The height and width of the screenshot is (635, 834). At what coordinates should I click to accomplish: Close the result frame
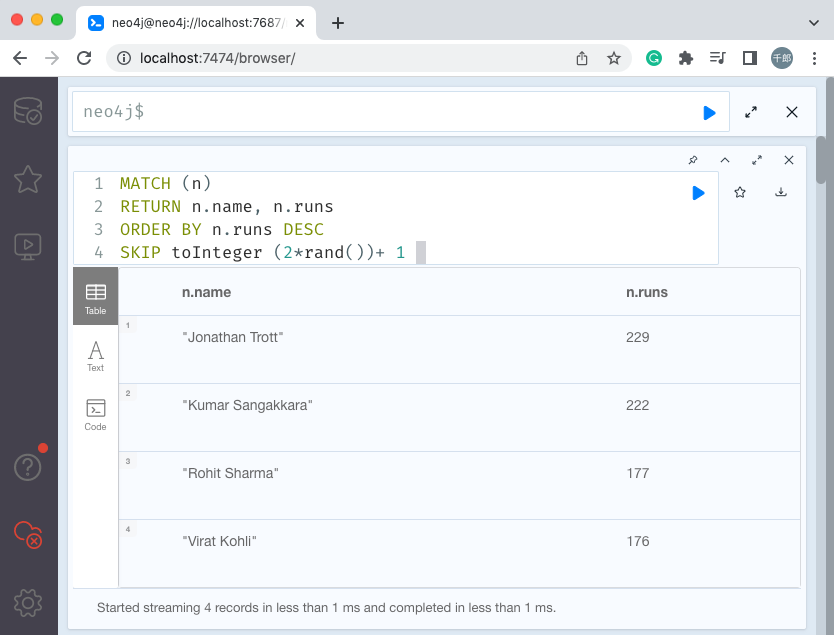[x=789, y=160]
